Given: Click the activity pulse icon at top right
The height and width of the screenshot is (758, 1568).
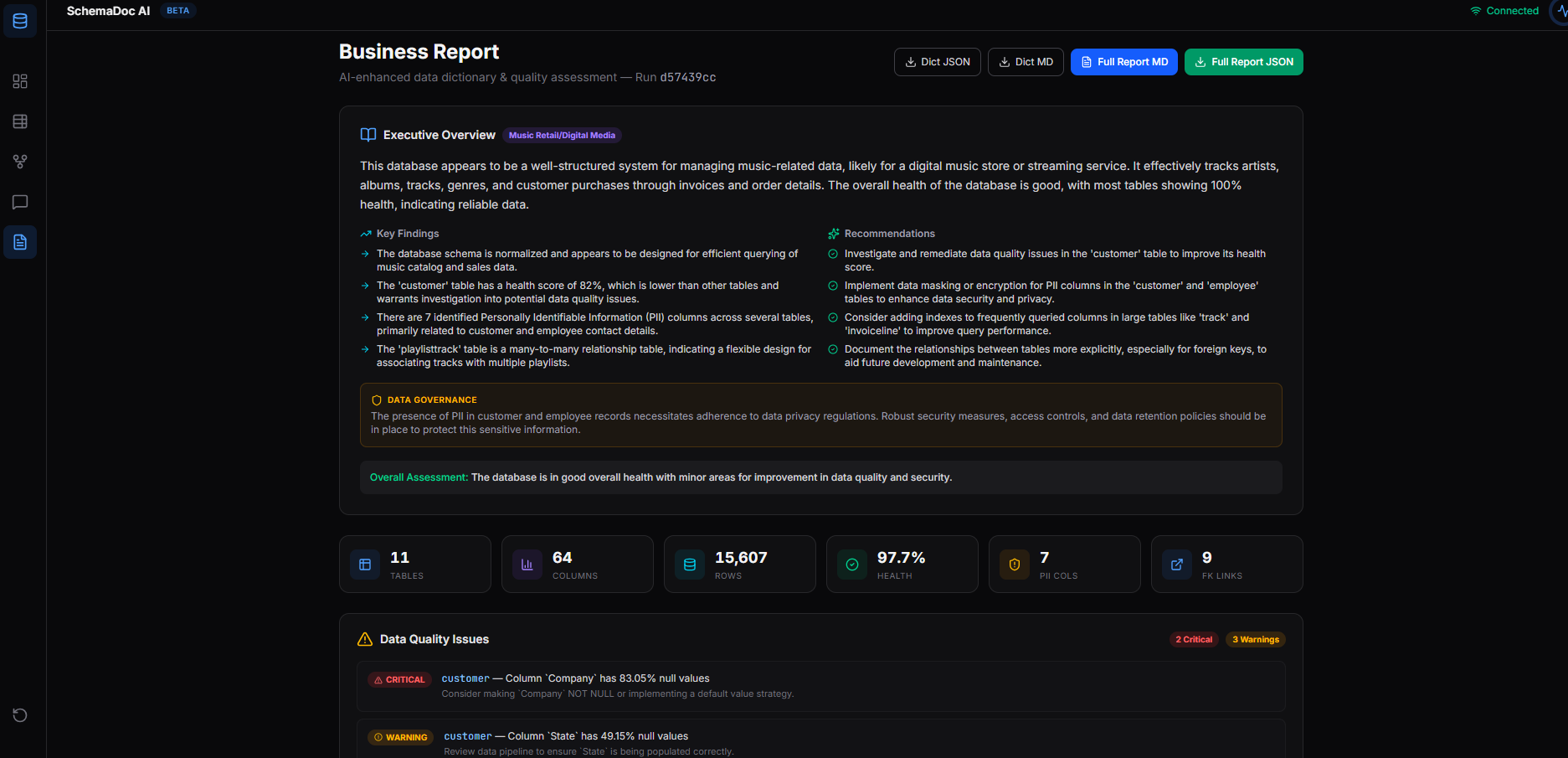Looking at the screenshot, I should coord(1560,11).
